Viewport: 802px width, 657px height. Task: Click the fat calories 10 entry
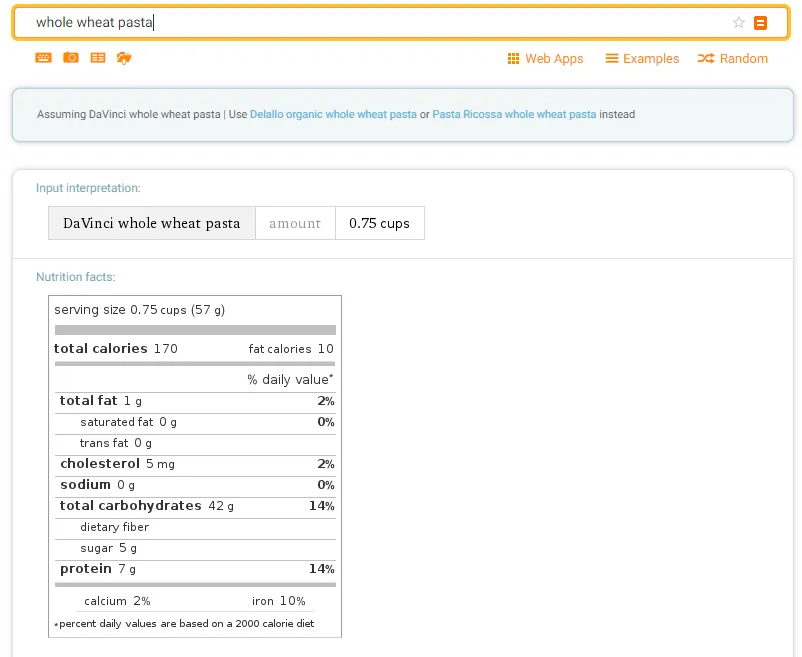click(291, 349)
